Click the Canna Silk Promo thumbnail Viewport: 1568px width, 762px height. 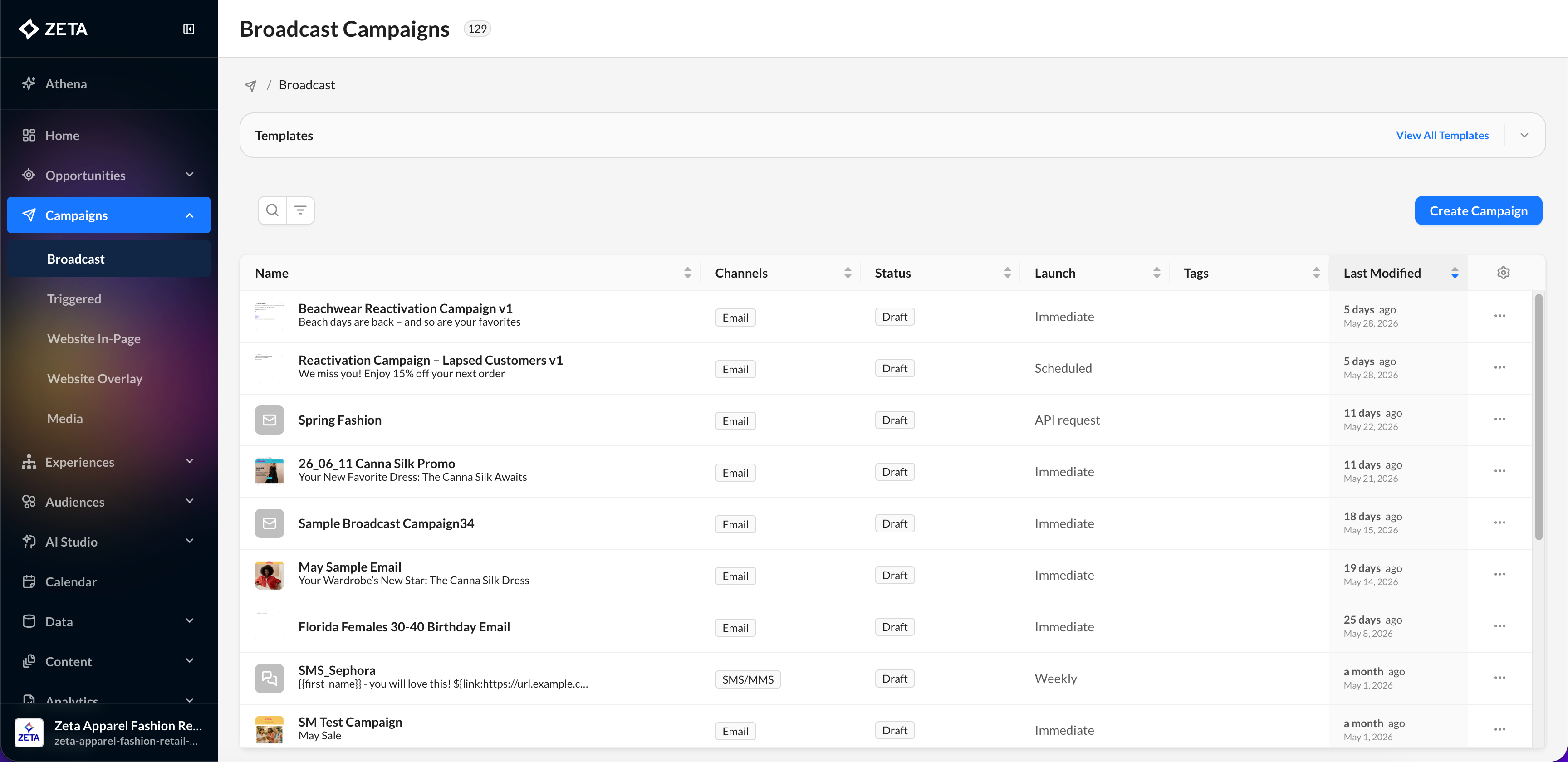269,472
